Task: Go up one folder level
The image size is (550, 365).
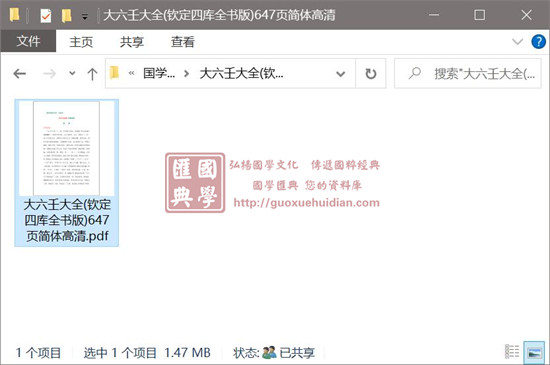Action: pyautogui.click(x=92, y=74)
